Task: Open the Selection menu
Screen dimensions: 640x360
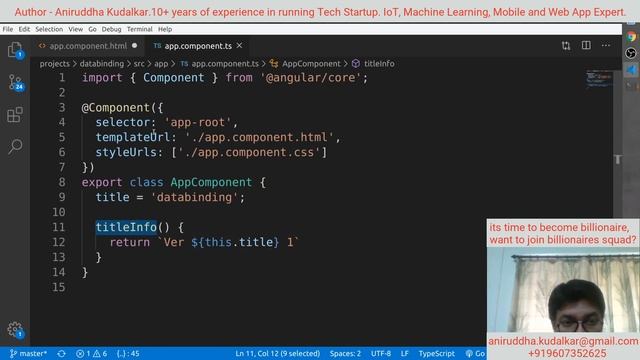Action: point(49,29)
